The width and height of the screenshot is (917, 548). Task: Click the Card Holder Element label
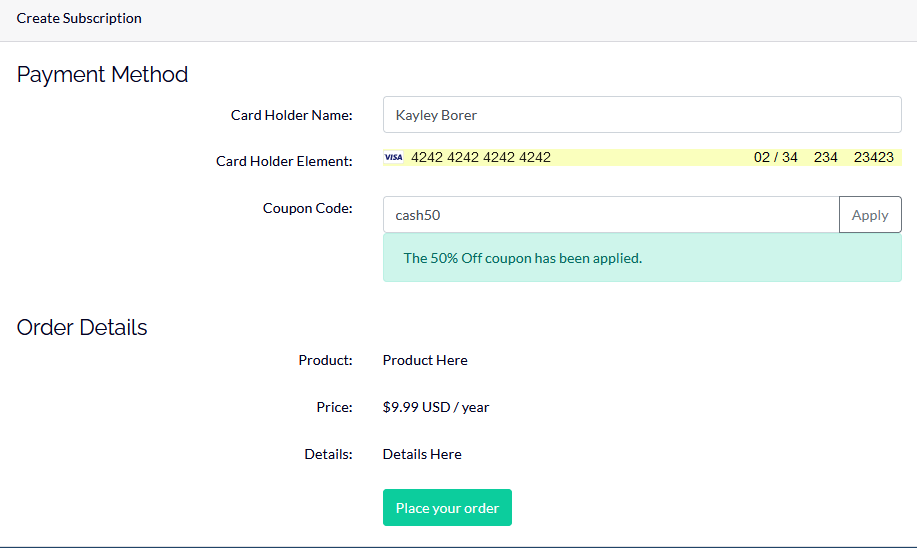coord(284,161)
